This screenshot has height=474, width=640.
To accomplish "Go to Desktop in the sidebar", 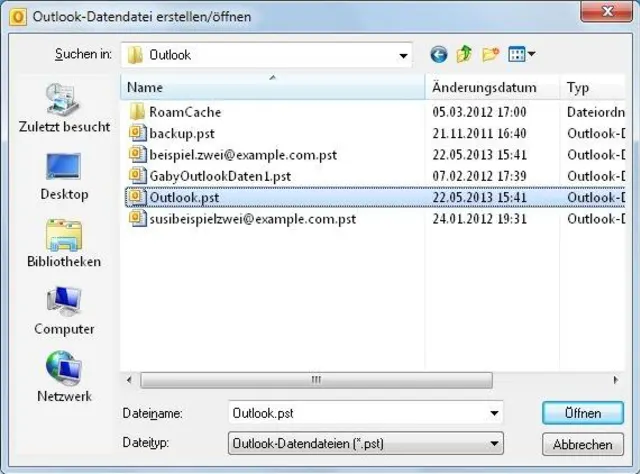I will [64, 177].
